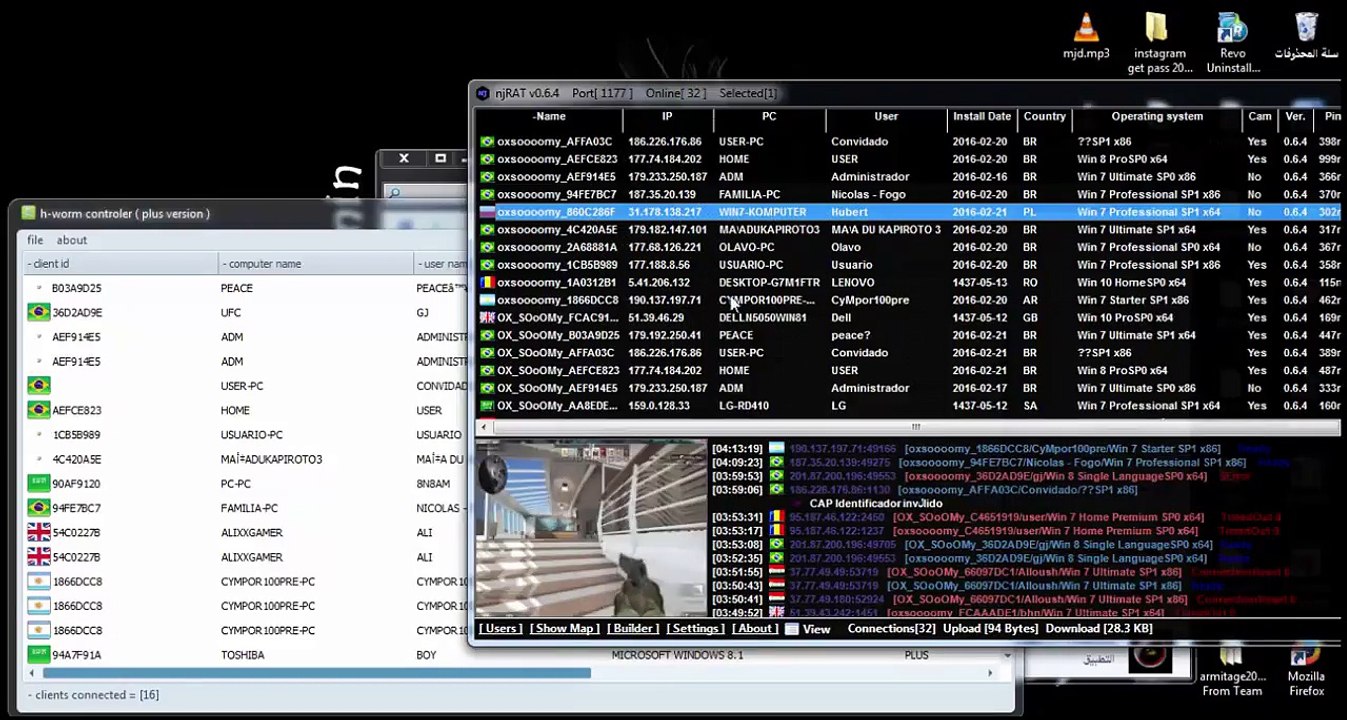Click the [Builder] link in njRAT
Viewport: 1347px width, 720px height.
tap(634, 629)
